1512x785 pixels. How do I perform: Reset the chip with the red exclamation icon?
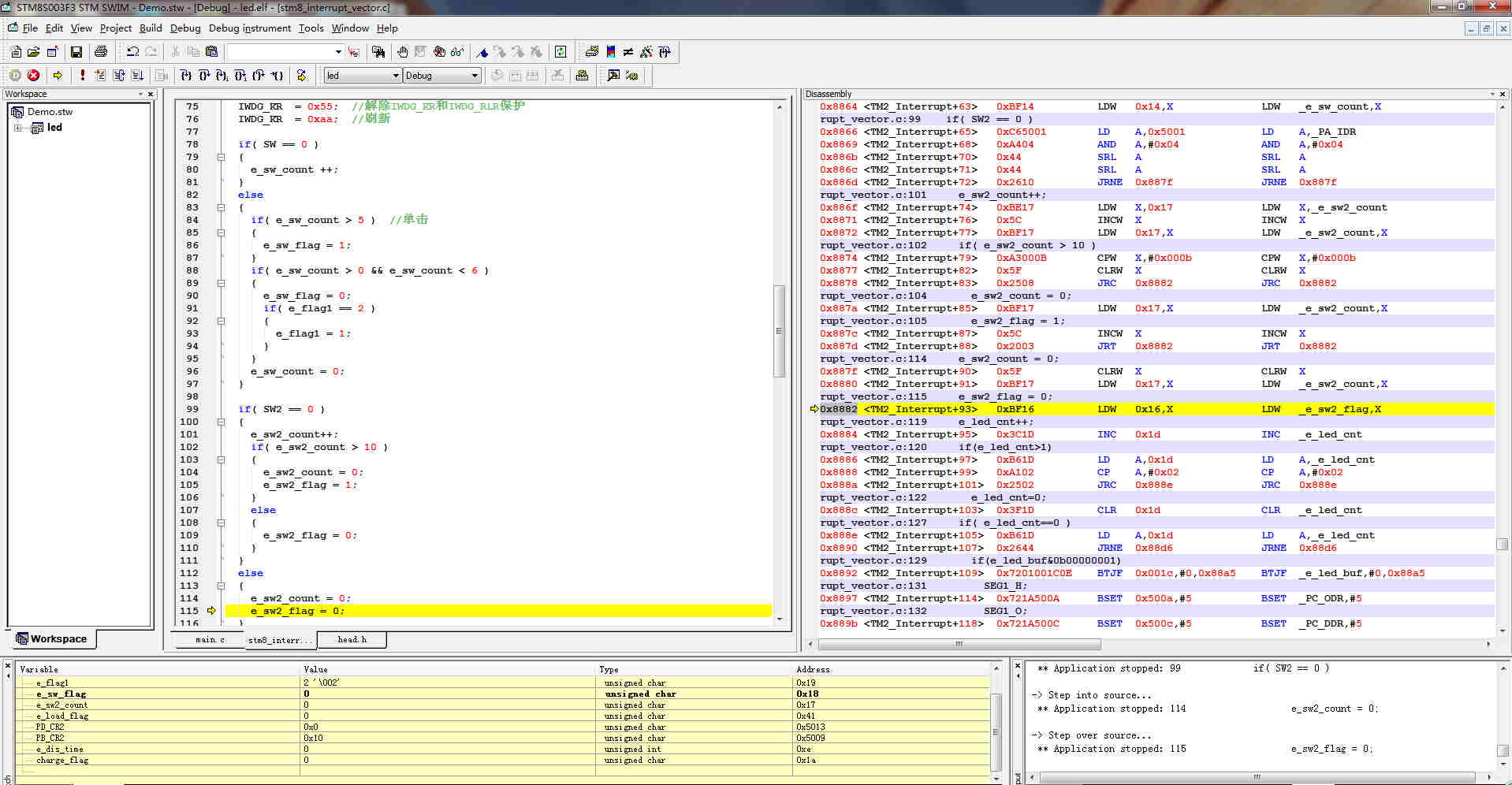coord(82,76)
